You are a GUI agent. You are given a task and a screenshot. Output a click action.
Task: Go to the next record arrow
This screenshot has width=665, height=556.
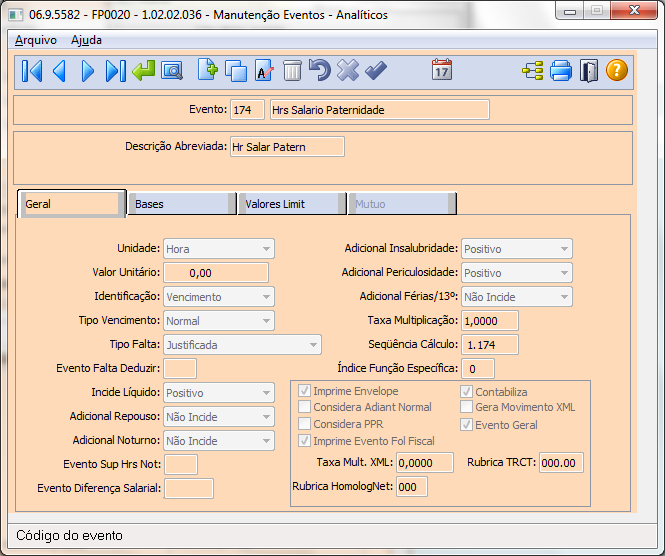coord(87,70)
